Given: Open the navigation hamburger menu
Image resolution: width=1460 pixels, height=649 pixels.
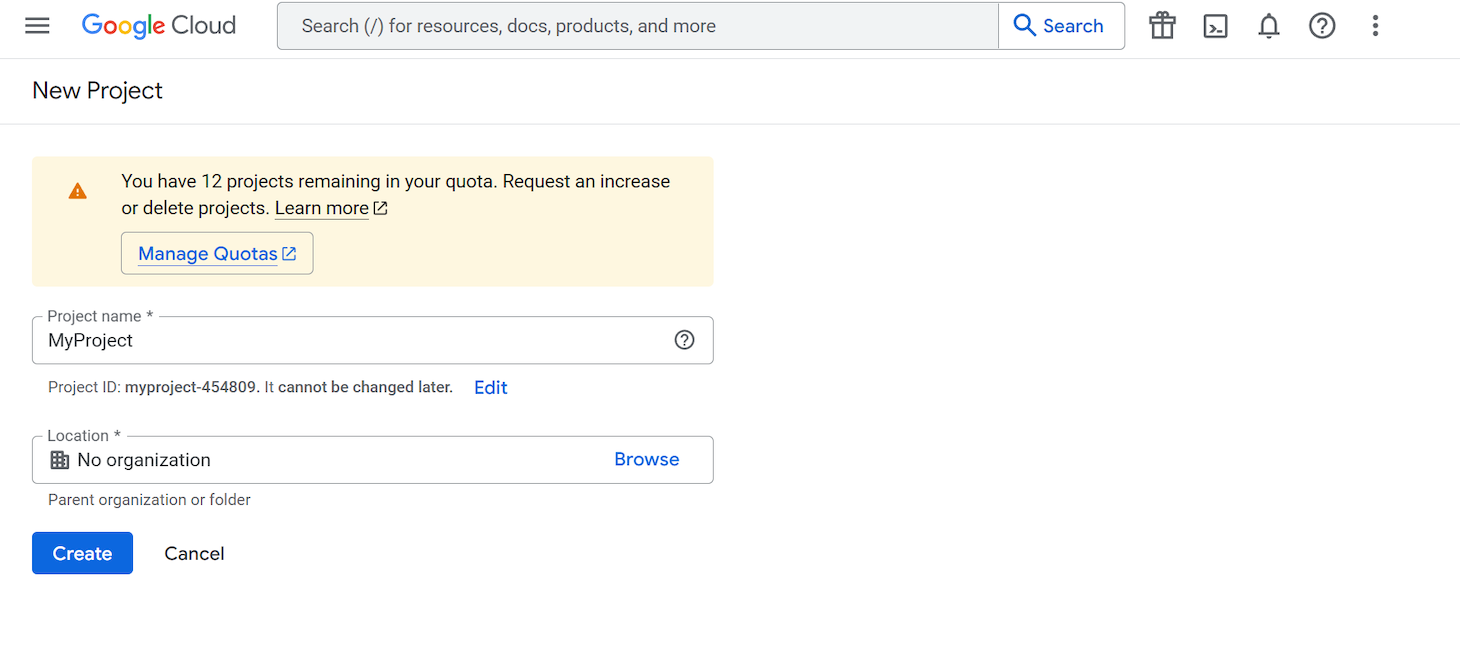Looking at the screenshot, I should point(37,26).
